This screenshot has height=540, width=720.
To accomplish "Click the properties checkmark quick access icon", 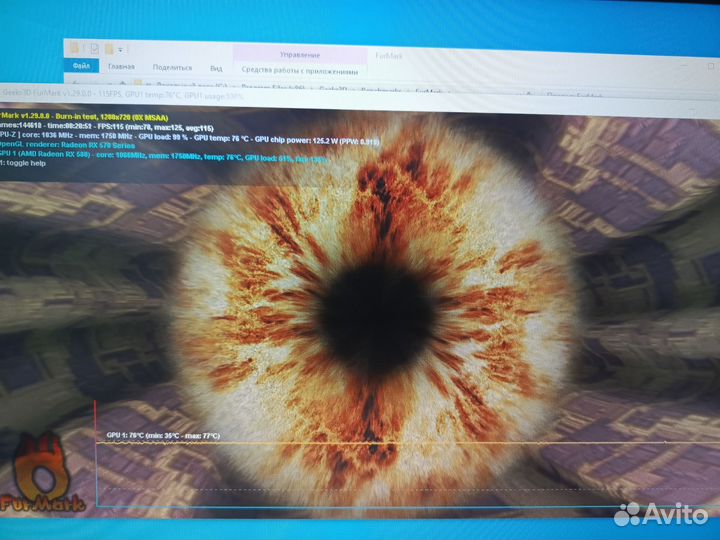I will pos(95,48).
